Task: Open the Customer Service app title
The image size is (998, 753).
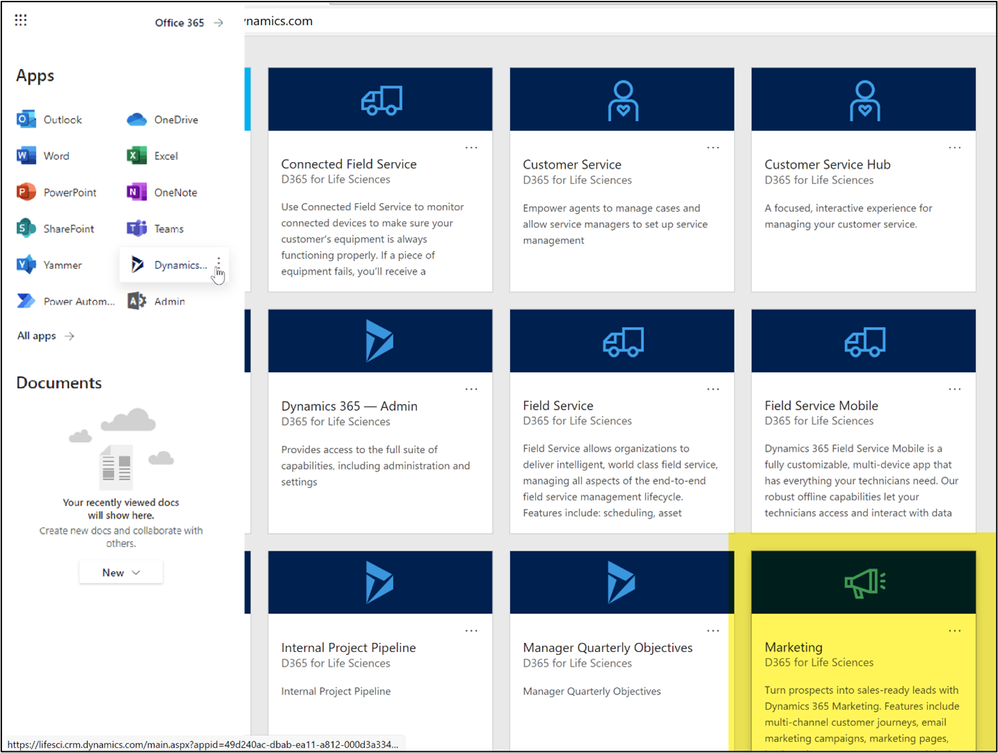Action: pyautogui.click(x=572, y=165)
